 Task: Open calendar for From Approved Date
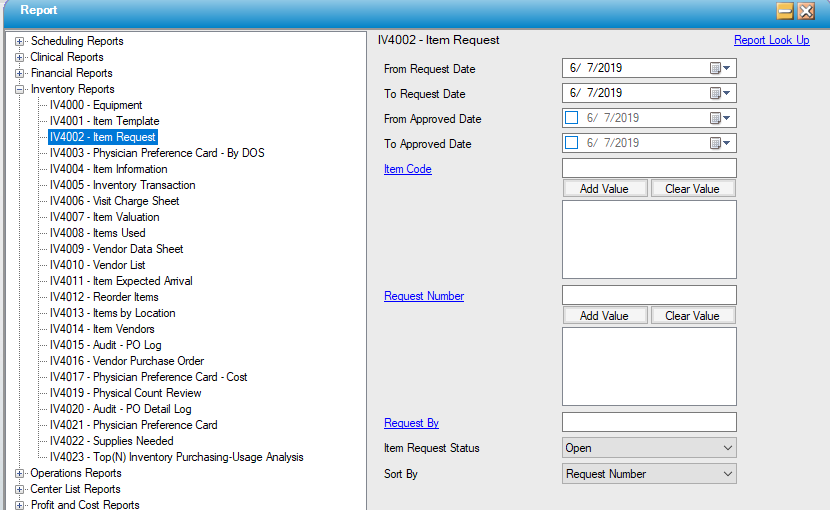[x=720, y=118]
